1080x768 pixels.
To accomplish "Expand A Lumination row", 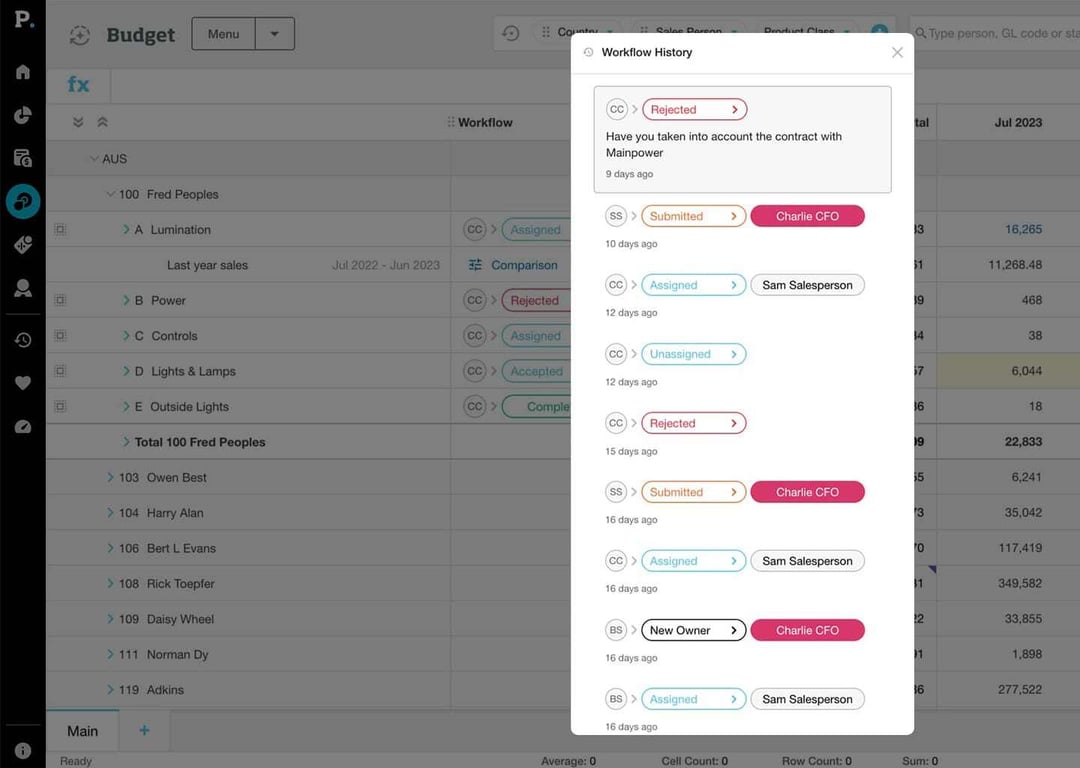I will (126, 229).
